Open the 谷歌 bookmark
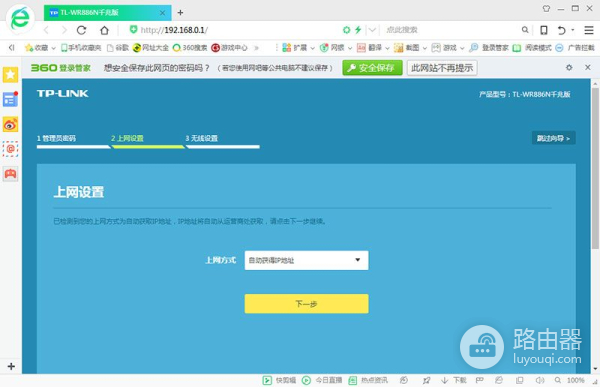Viewport: 600px width, 387px height. 118,48
